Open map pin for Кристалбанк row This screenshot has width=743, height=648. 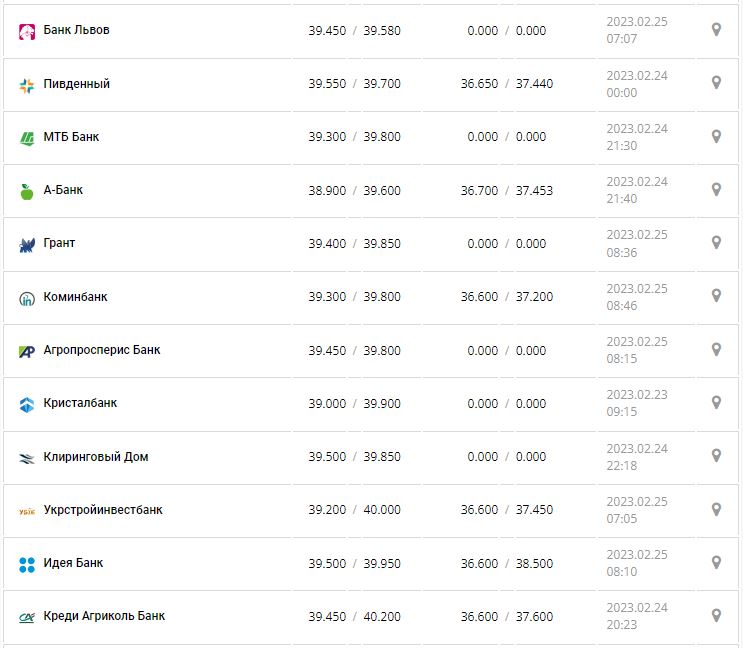point(716,402)
